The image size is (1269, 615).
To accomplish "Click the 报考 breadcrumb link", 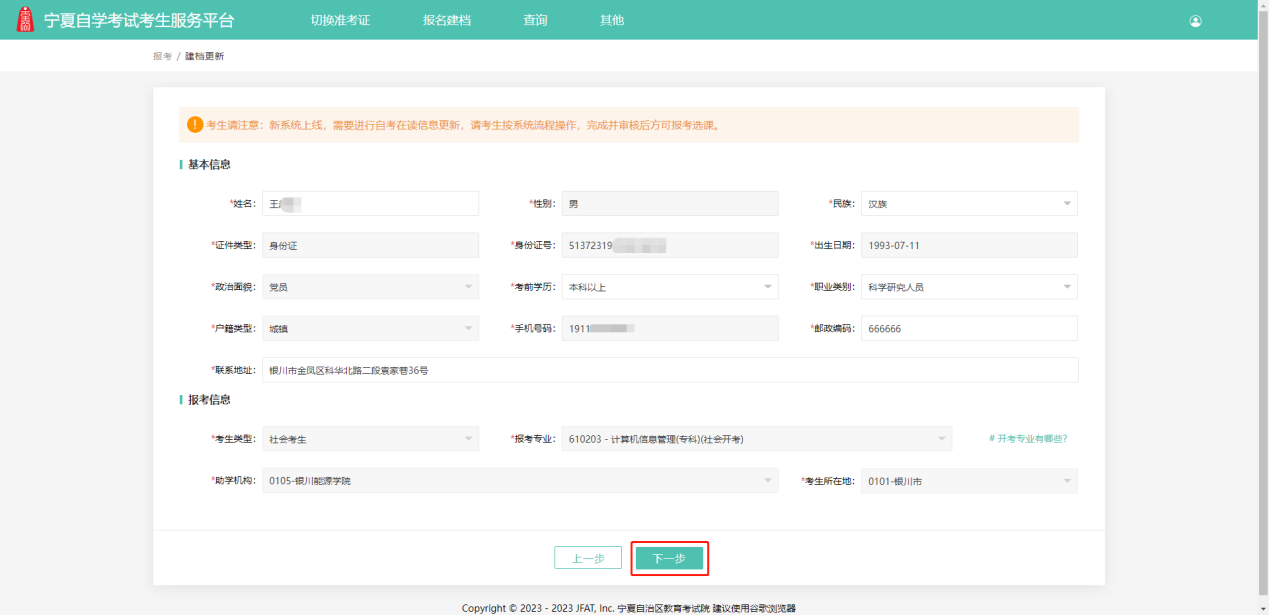I will pos(162,56).
